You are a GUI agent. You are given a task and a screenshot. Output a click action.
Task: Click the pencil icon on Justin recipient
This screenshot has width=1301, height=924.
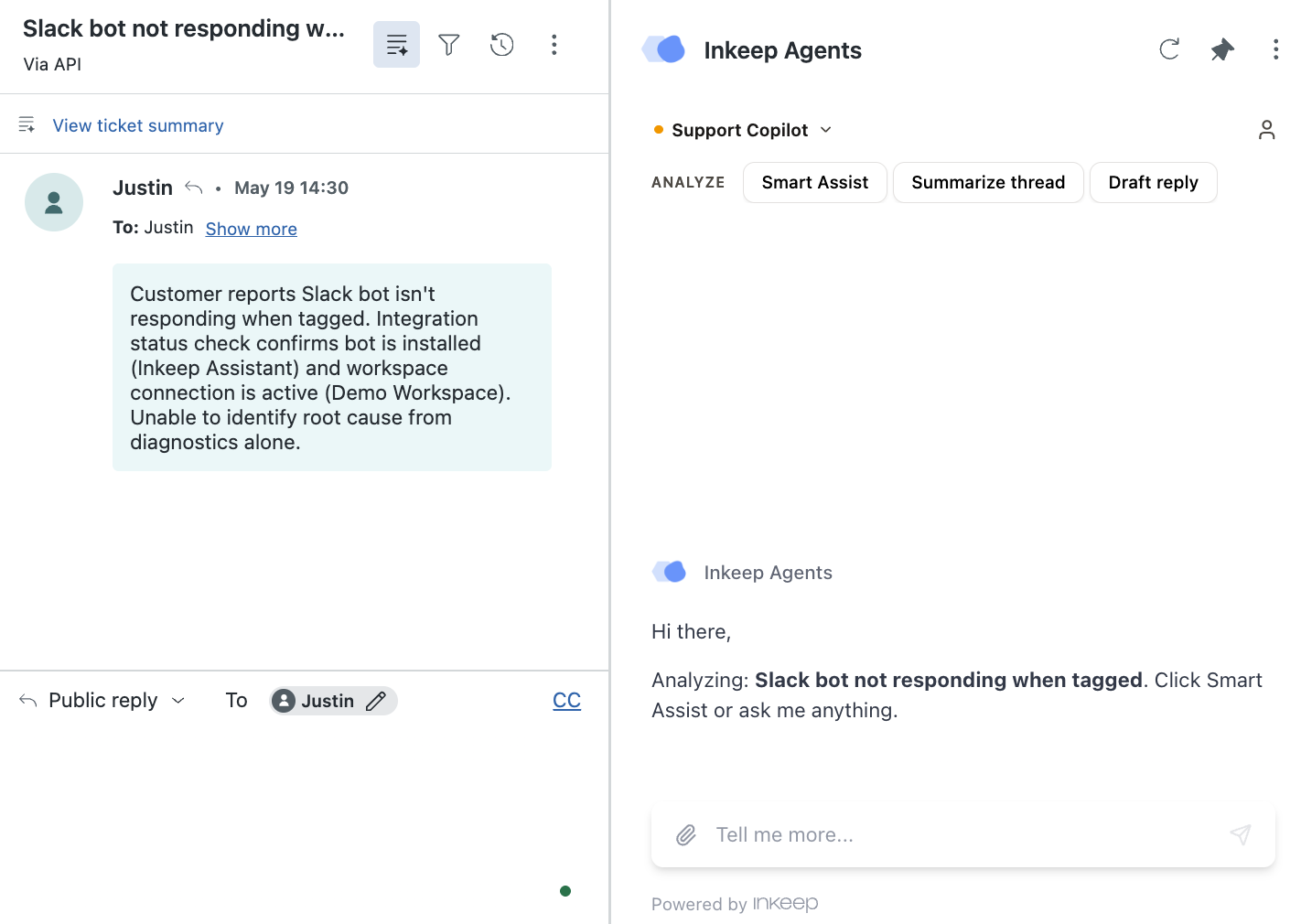pyautogui.click(x=376, y=701)
